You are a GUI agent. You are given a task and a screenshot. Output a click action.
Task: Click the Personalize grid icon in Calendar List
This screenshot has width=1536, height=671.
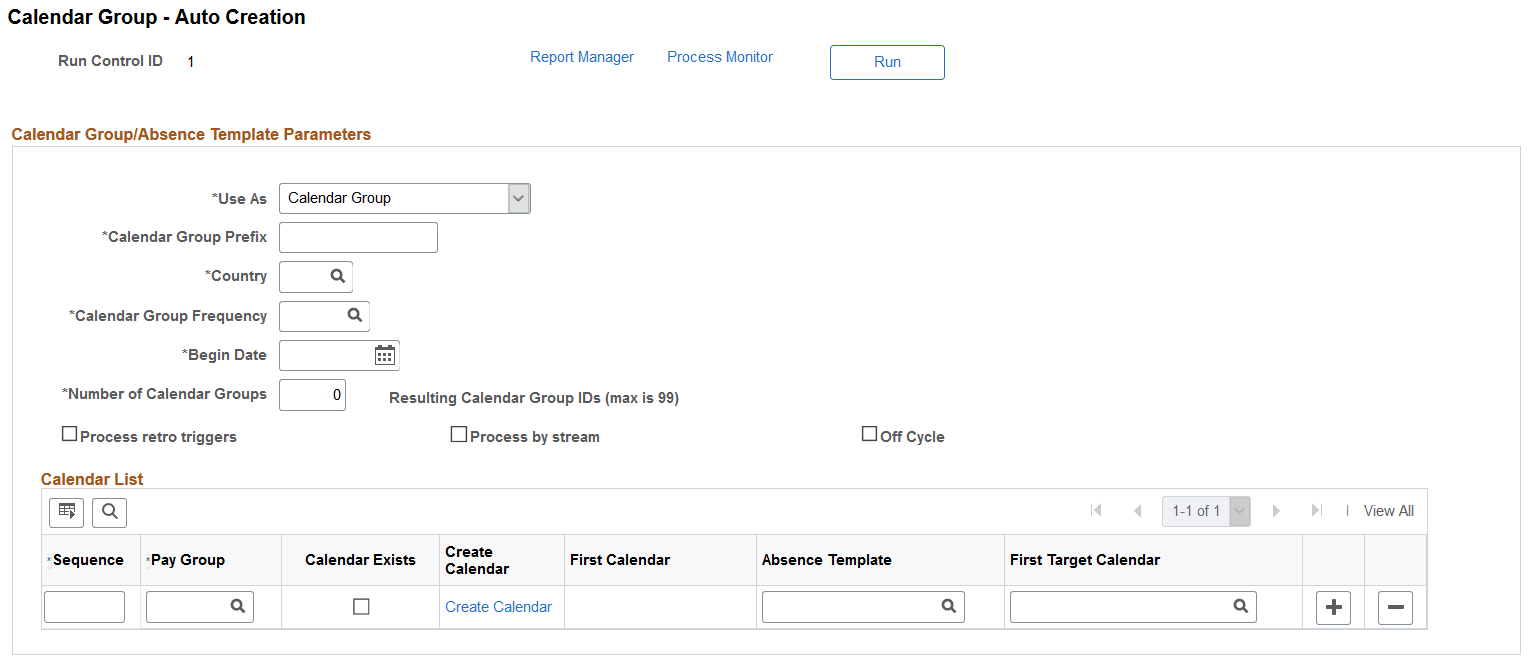pyautogui.click(x=66, y=511)
